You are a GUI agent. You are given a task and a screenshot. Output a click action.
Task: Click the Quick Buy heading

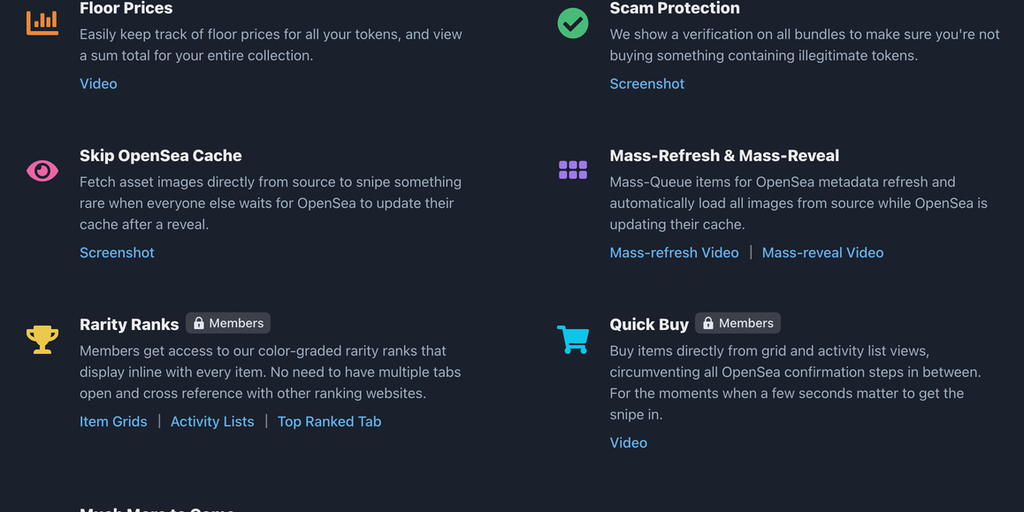[x=649, y=325]
